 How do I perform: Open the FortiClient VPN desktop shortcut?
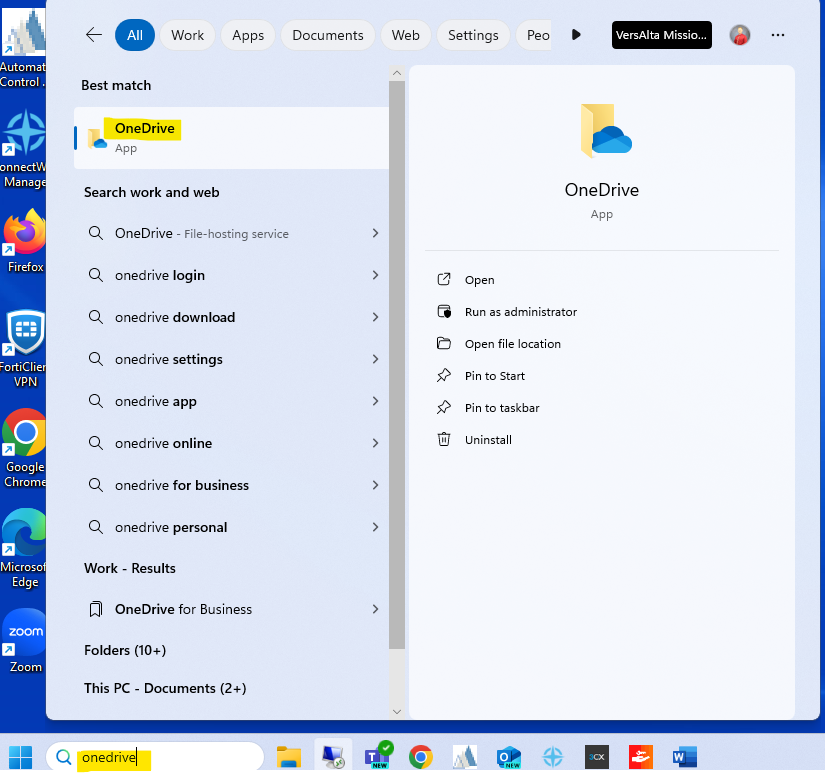click(23, 349)
